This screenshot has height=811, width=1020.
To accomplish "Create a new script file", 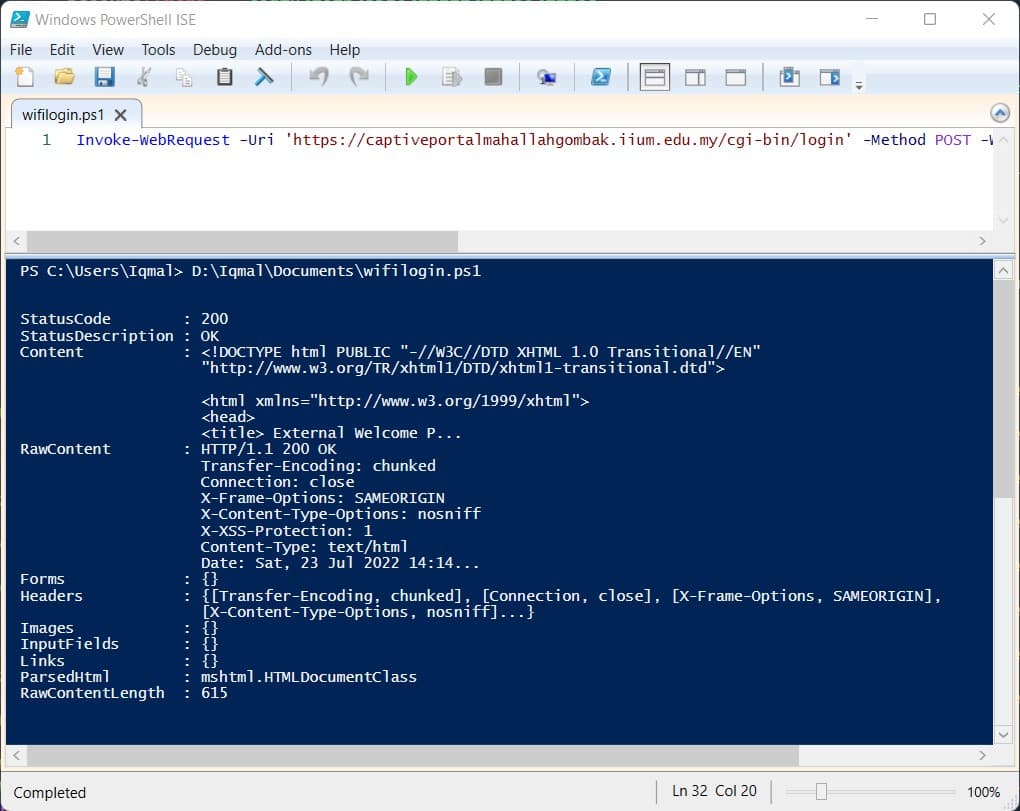I will [x=25, y=77].
